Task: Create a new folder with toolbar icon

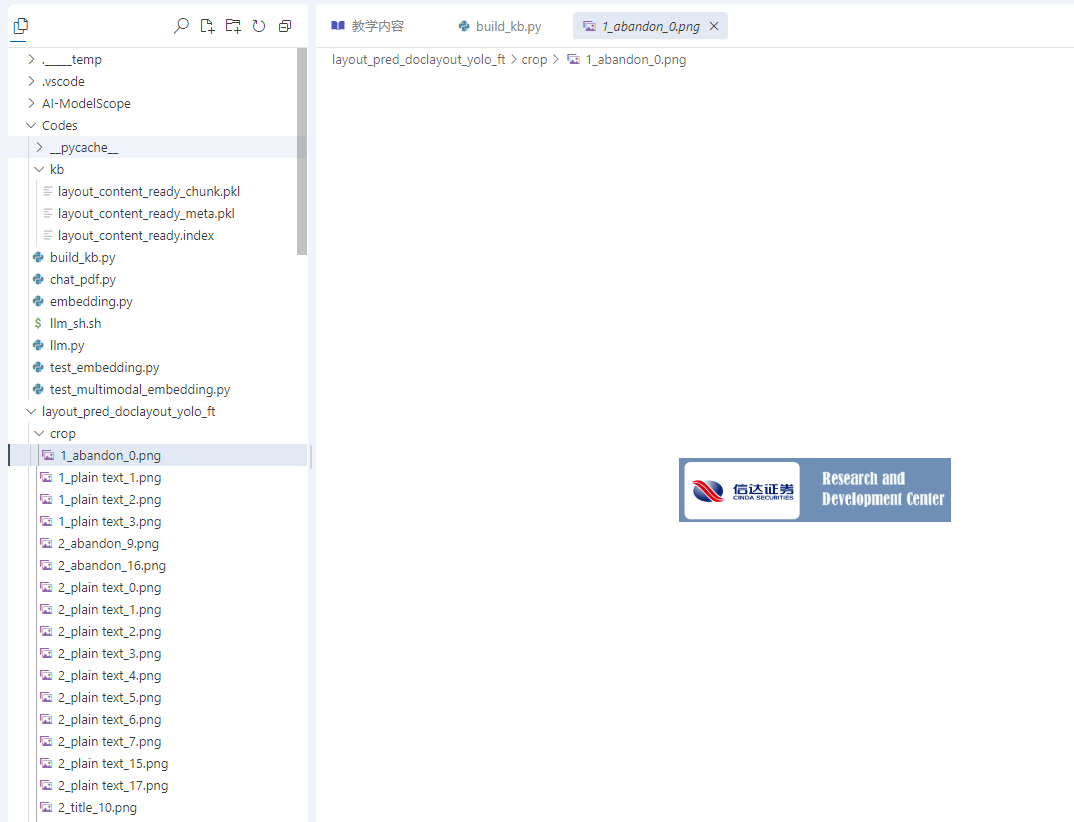Action: (233, 26)
